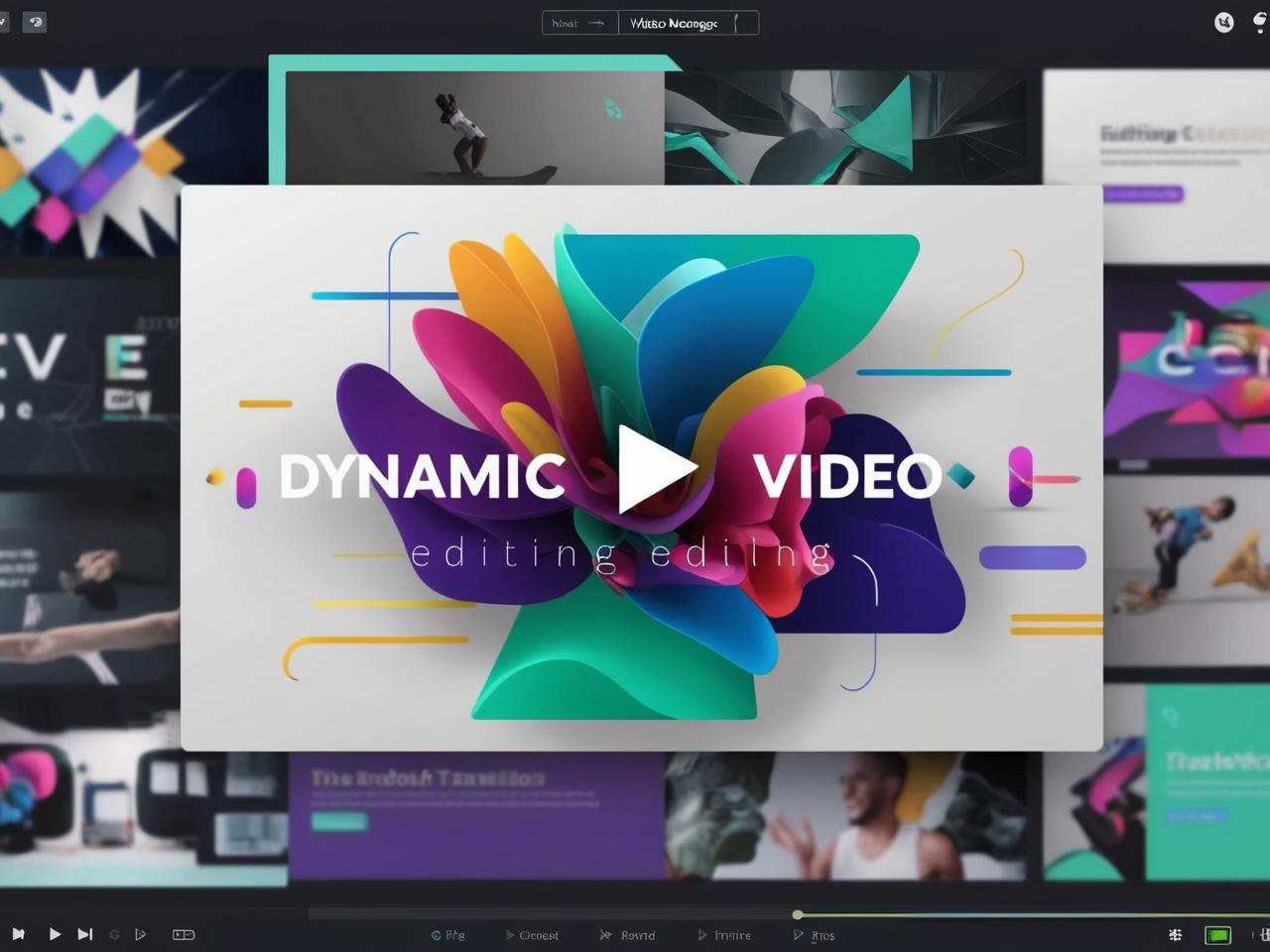Click the grid settings icon at bottom right
This screenshot has height=952, width=1270.
pos(1176,934)
